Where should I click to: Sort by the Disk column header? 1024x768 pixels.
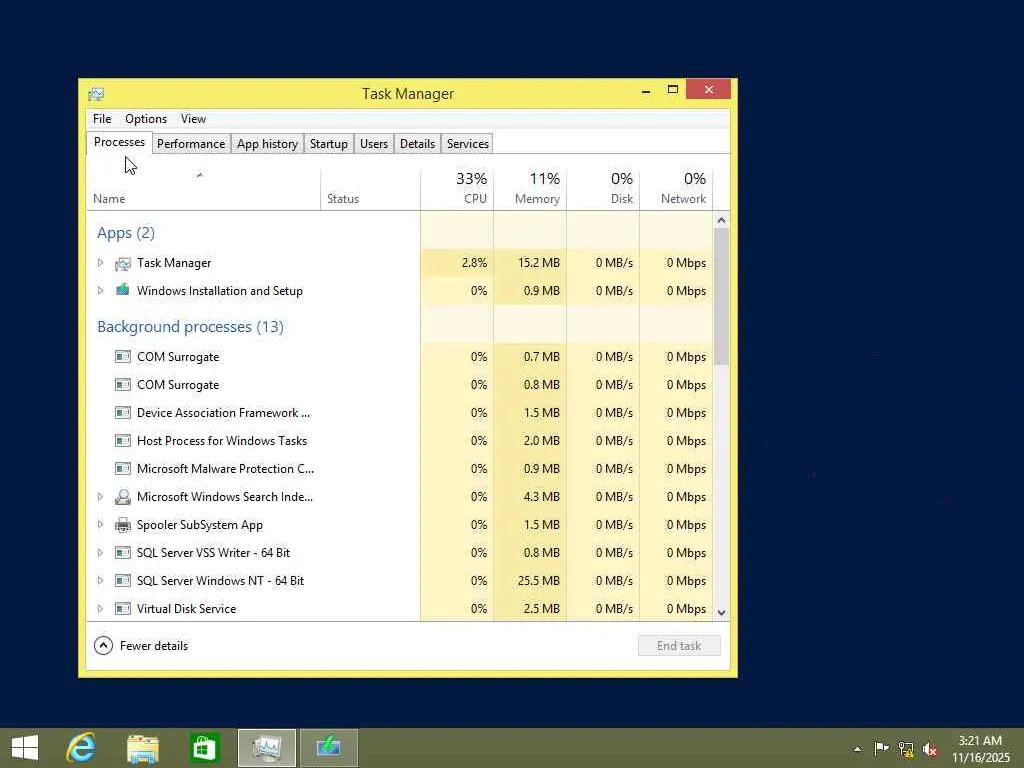pos(603,189)
